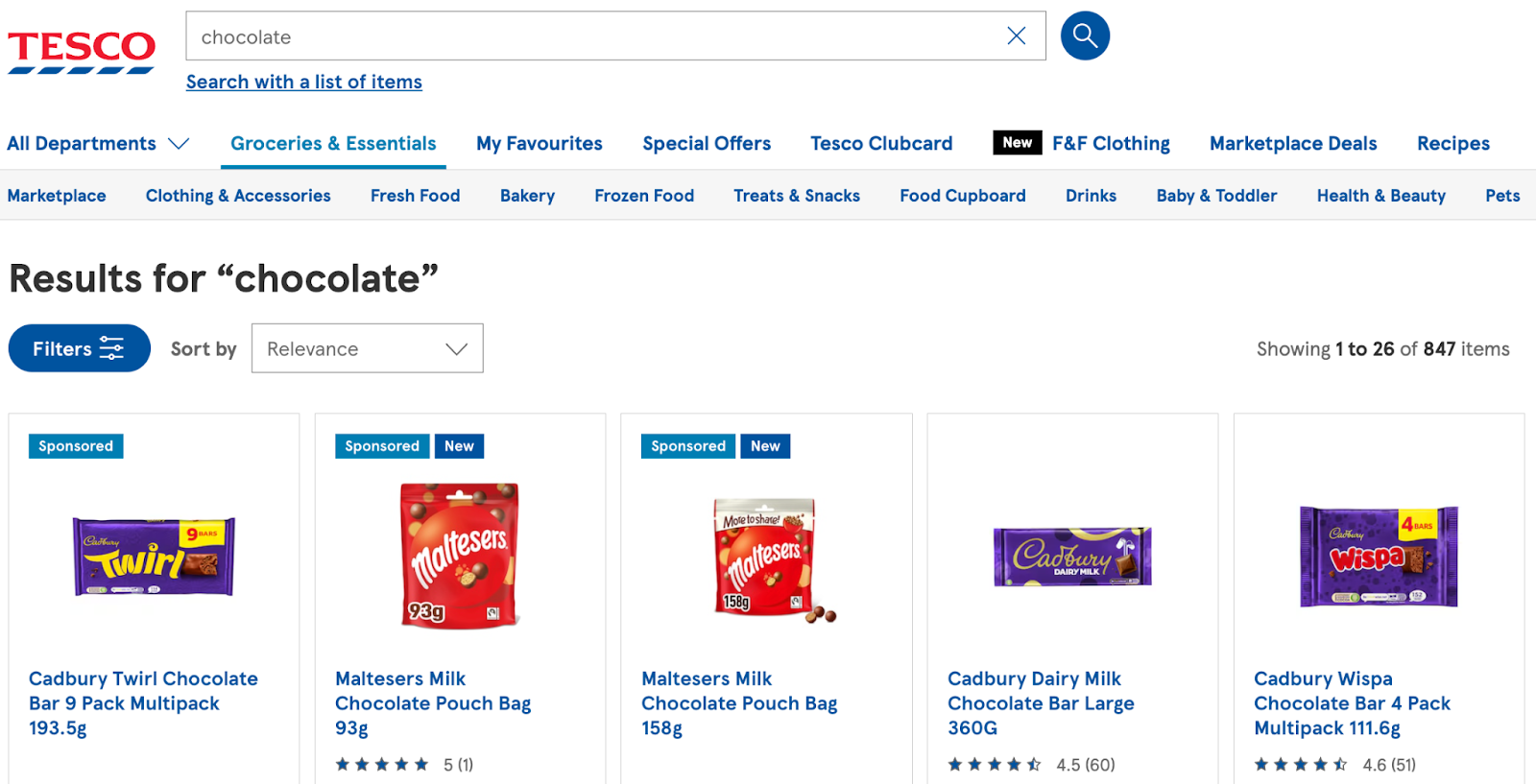Click the Tesco logo

coord(81,46)
